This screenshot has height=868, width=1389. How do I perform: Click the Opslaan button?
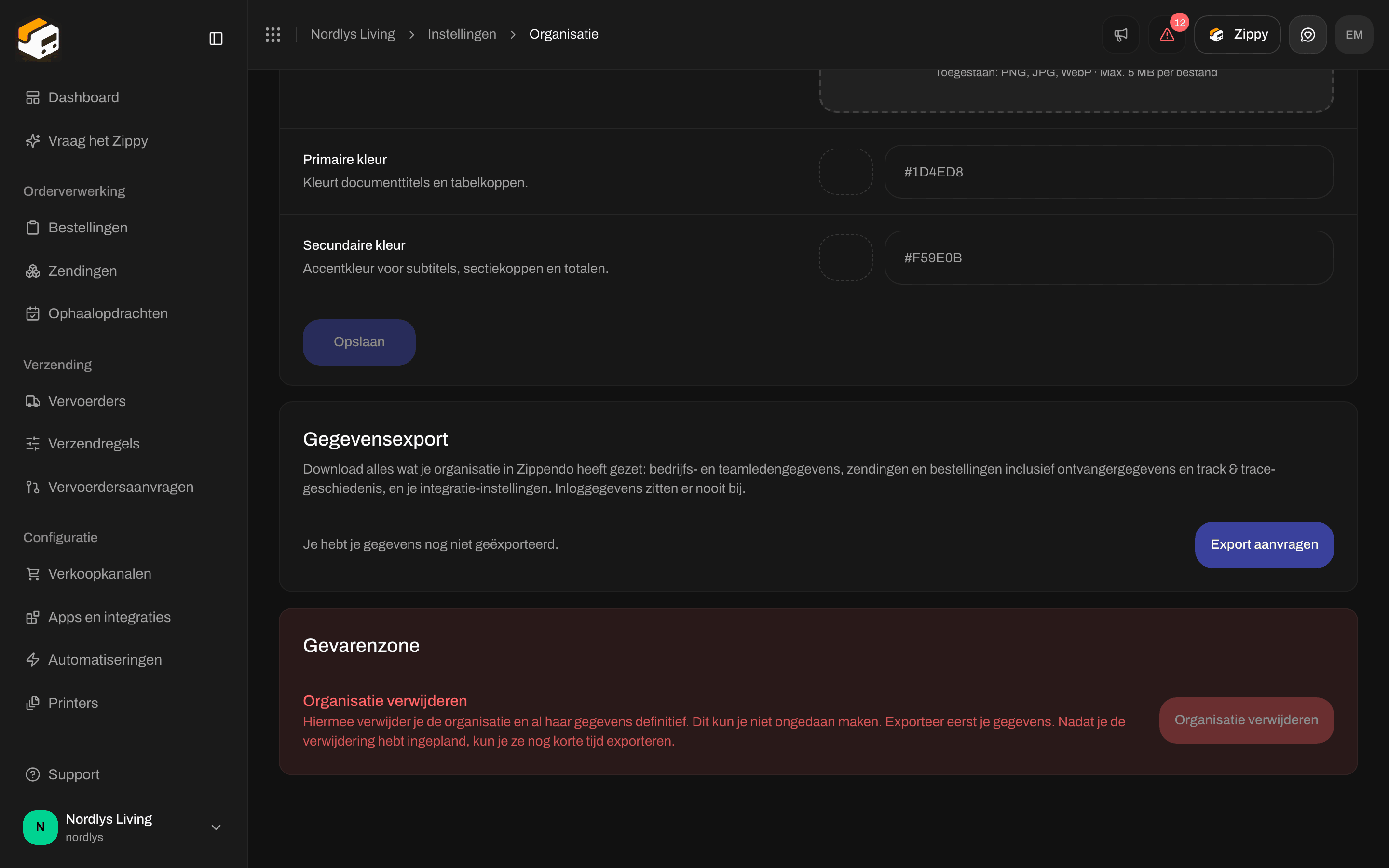coord(359,342)
